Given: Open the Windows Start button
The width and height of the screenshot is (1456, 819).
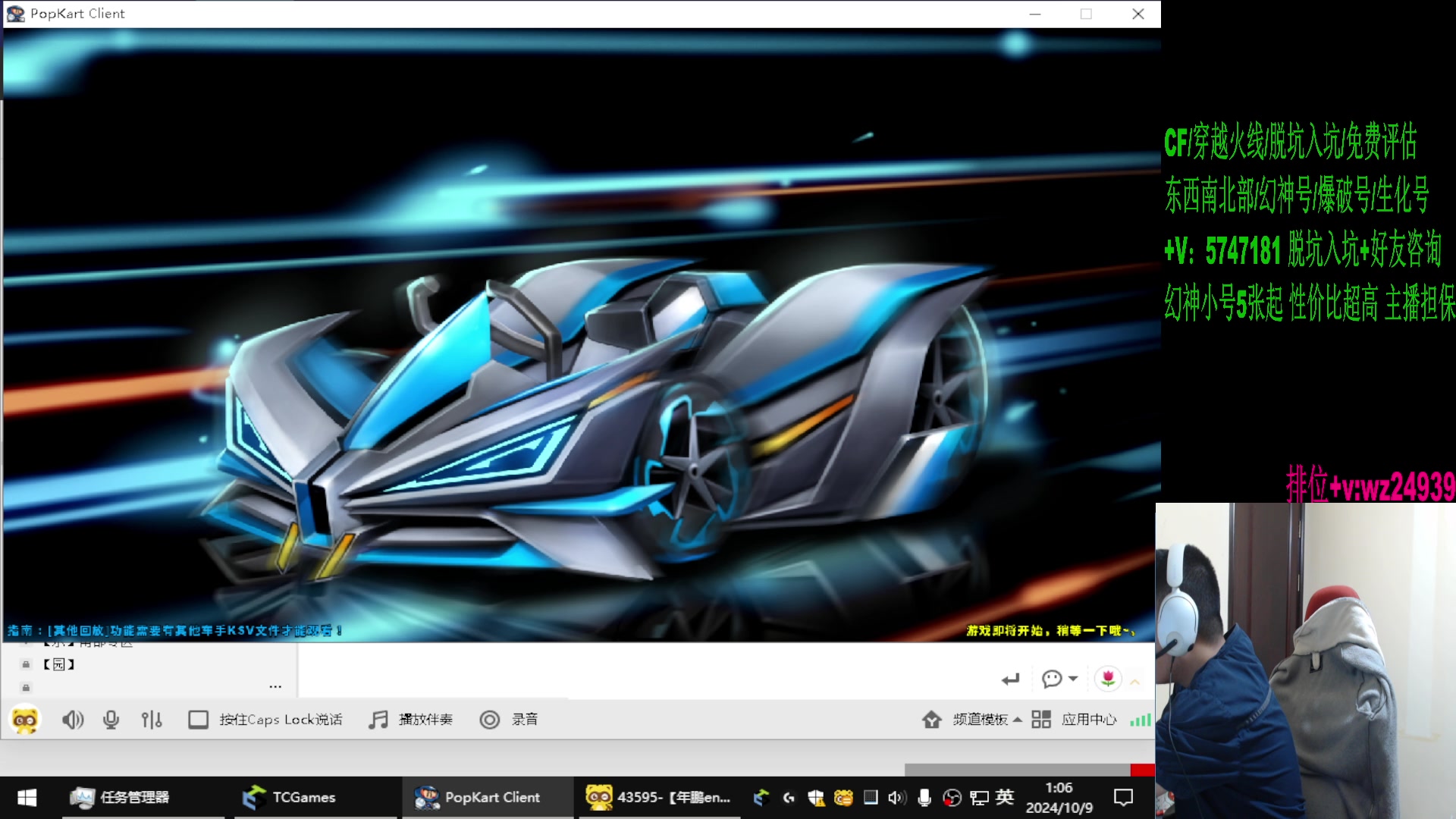Looking at the screenshot, I should click(27, 798).
